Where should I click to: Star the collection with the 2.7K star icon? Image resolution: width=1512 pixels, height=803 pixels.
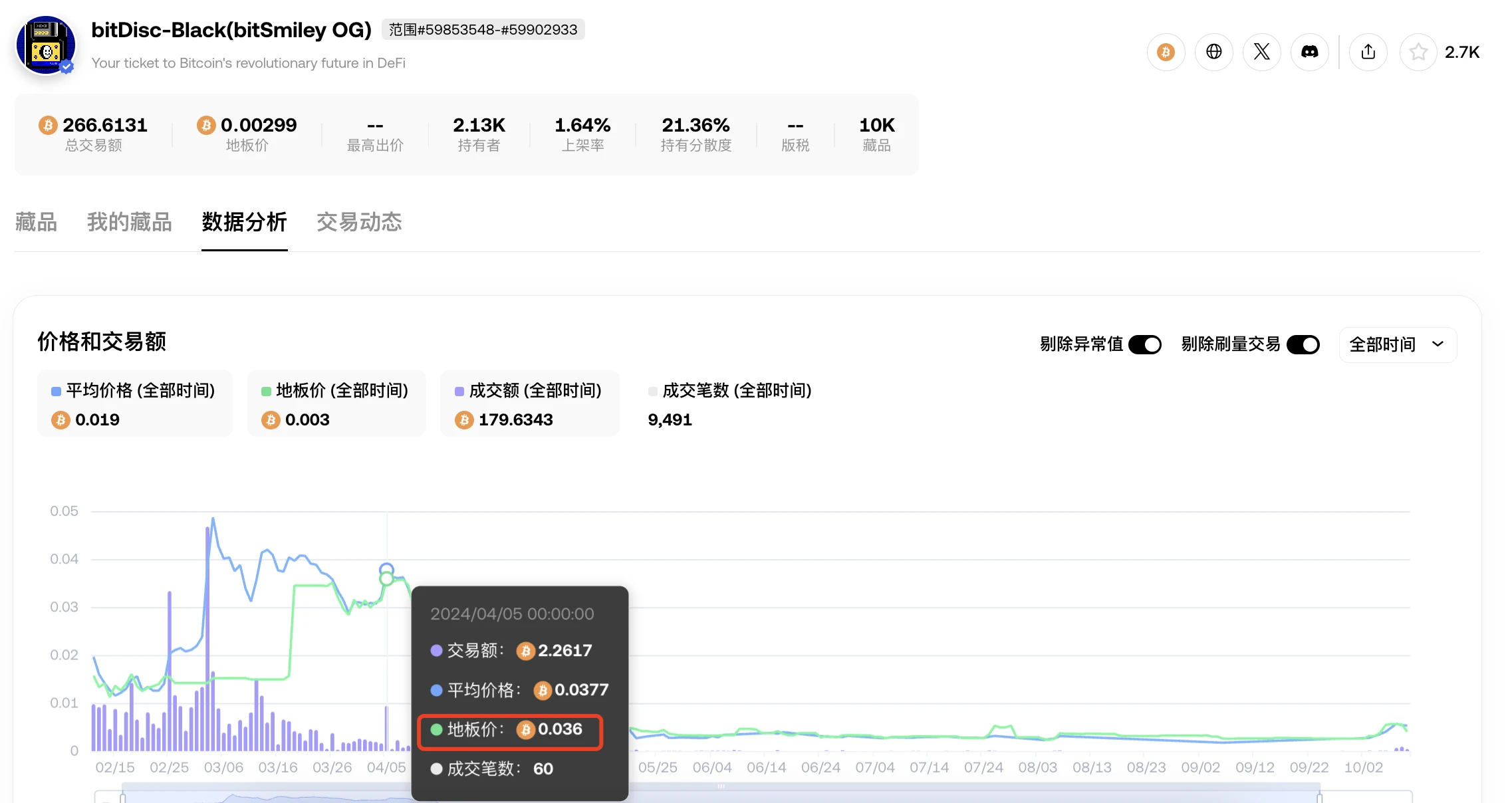click(1418, 51)
